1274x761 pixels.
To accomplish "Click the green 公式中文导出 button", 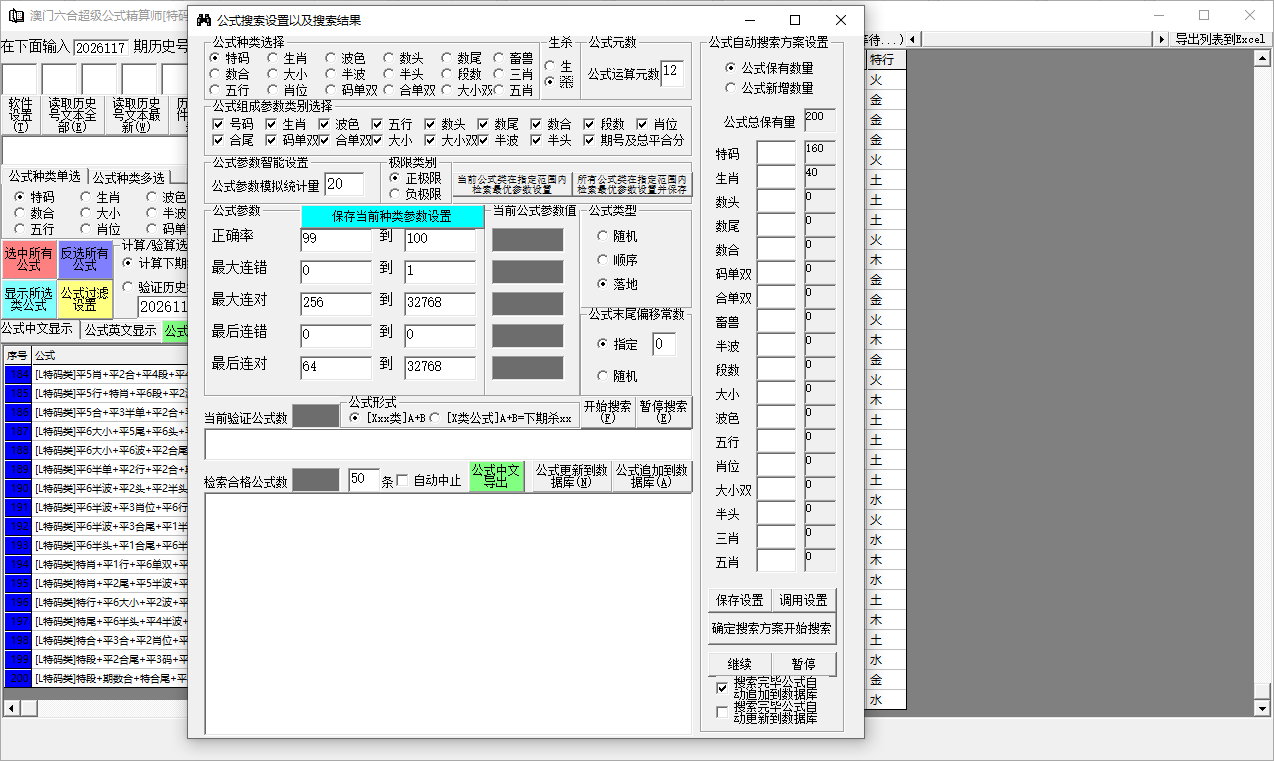I will pyautogui.click(x=496, y=477).
